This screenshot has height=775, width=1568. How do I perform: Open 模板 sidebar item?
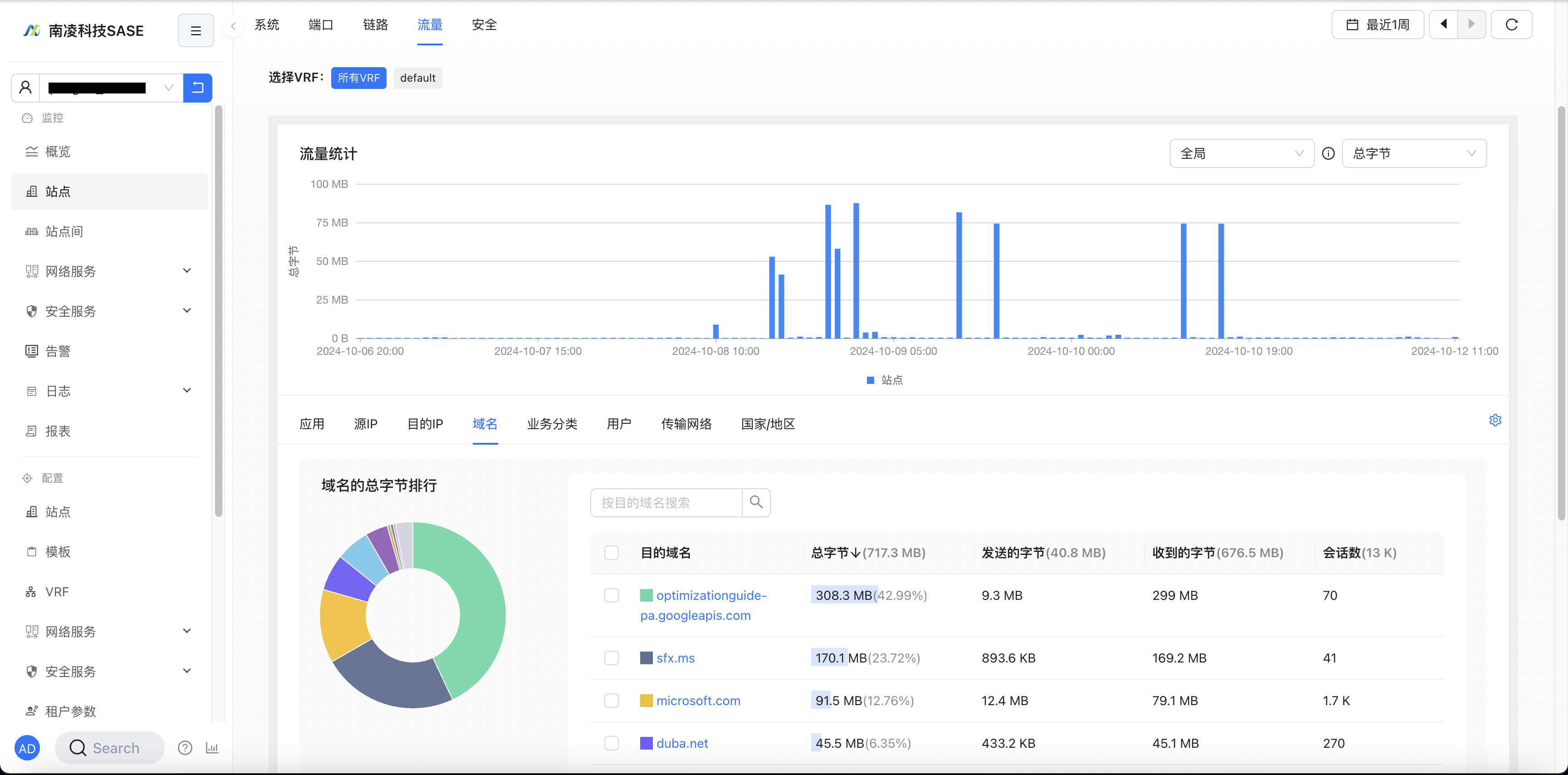(109, 552)
